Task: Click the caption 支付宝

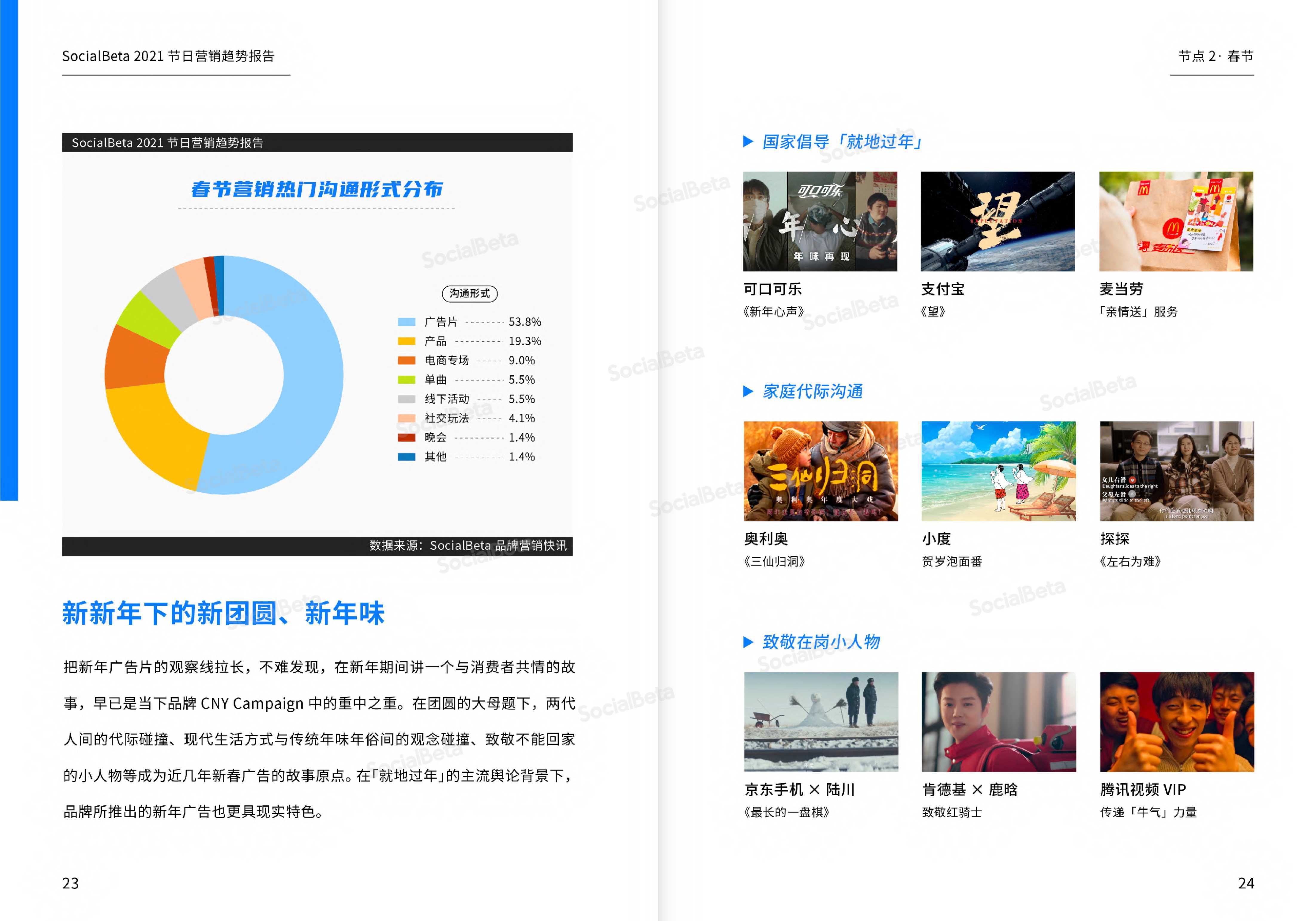Action: point(943,289)
